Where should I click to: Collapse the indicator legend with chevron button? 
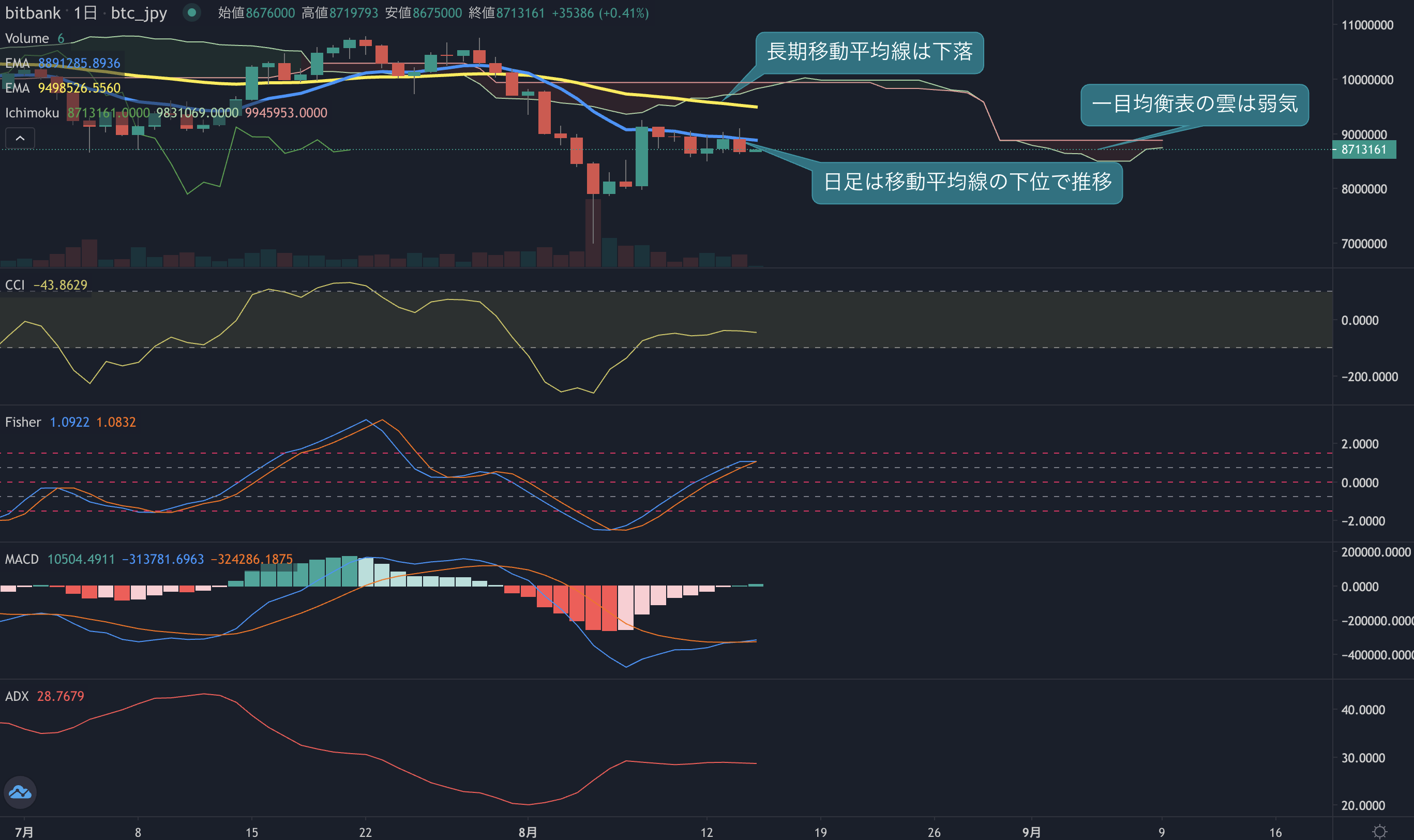pos(20,138)
